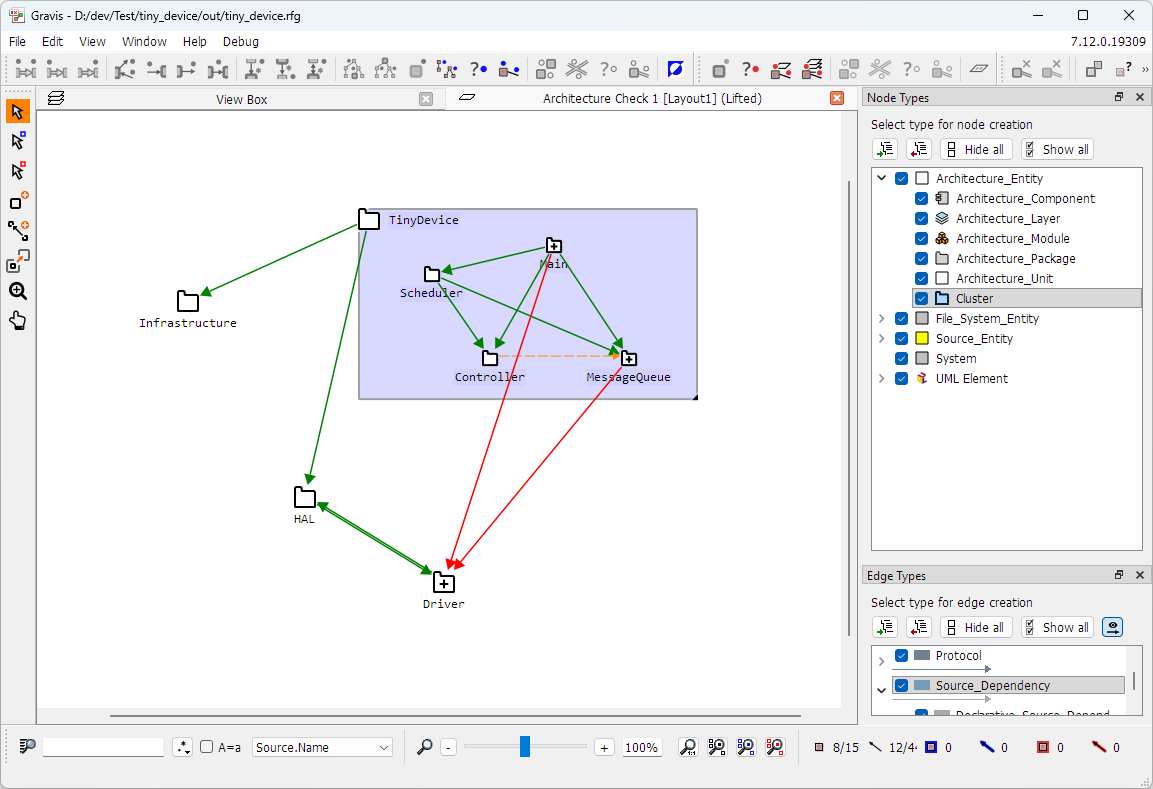1153x789 pixels.
Task: Click zoom-to-blue-selection magnifier icon
Action: click(746, 747)
